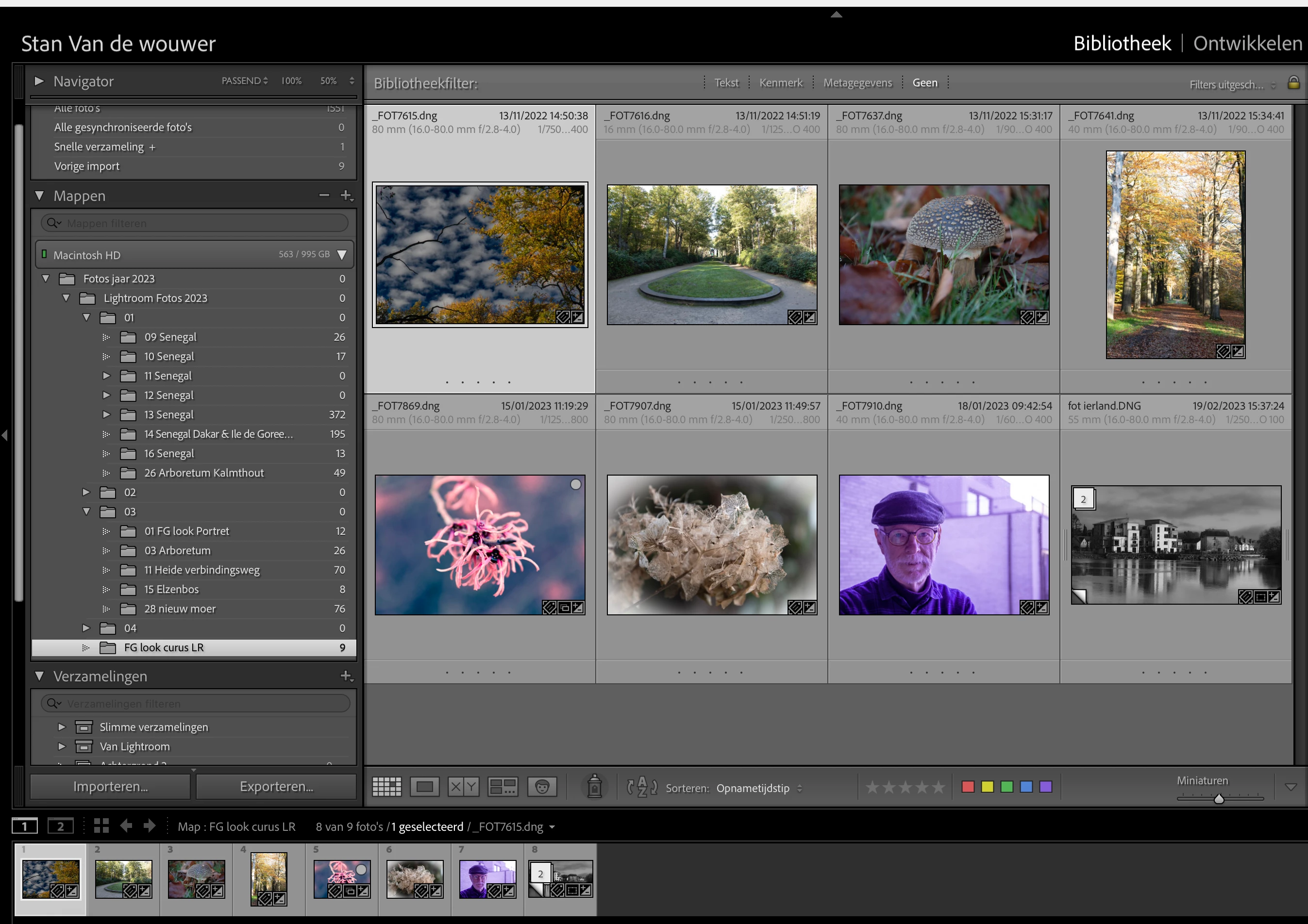This screenshot has width=1308, height=924.
Task: Open survey view icon
Action: click(x=503, y=787)
